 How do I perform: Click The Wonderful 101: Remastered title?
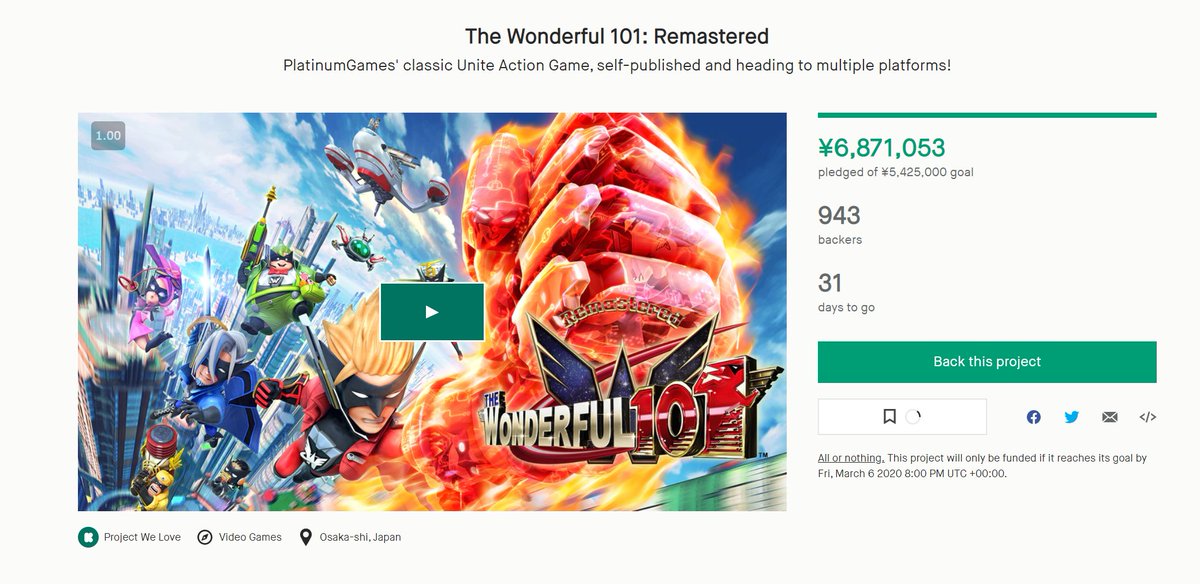[x=617, y=37]
